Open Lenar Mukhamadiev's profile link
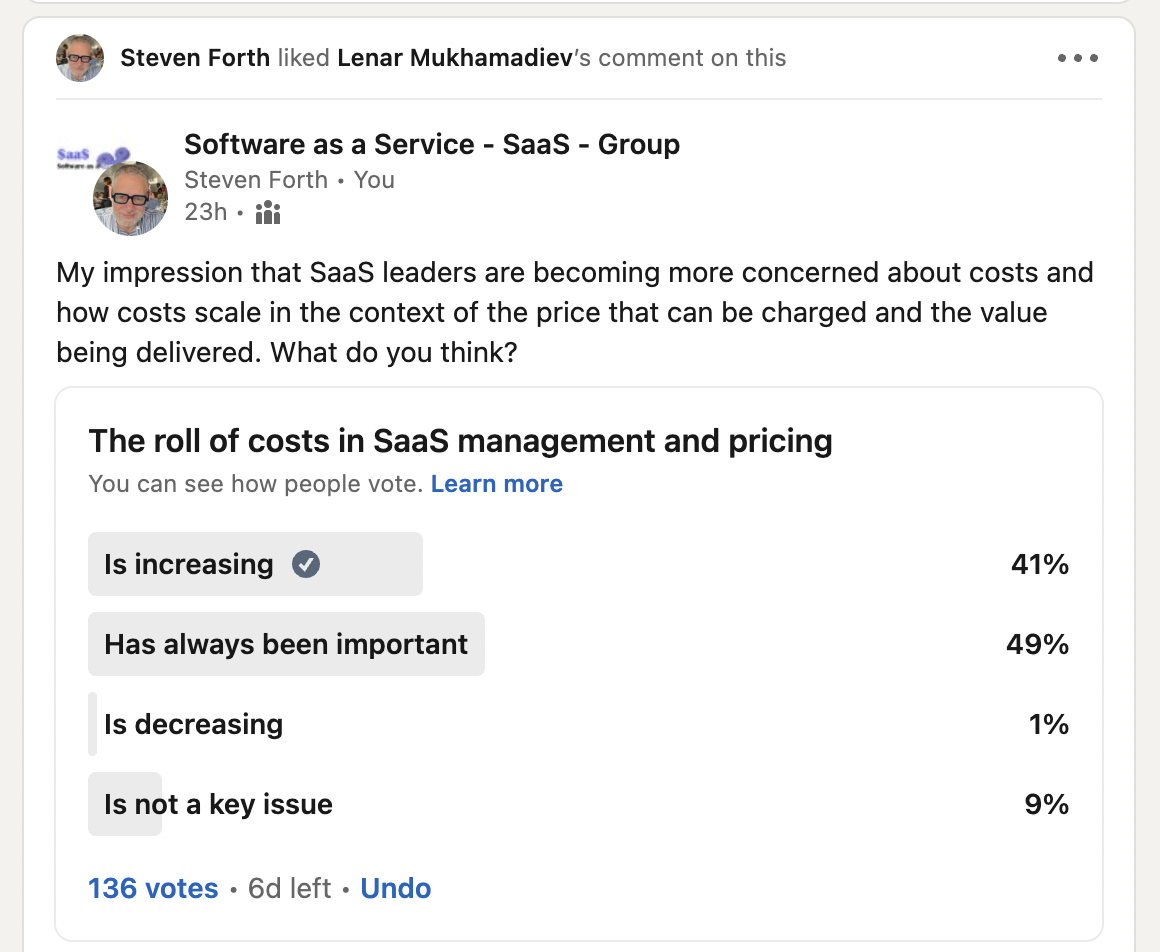Screen dimensions: 1160x952 click(455, 58)
